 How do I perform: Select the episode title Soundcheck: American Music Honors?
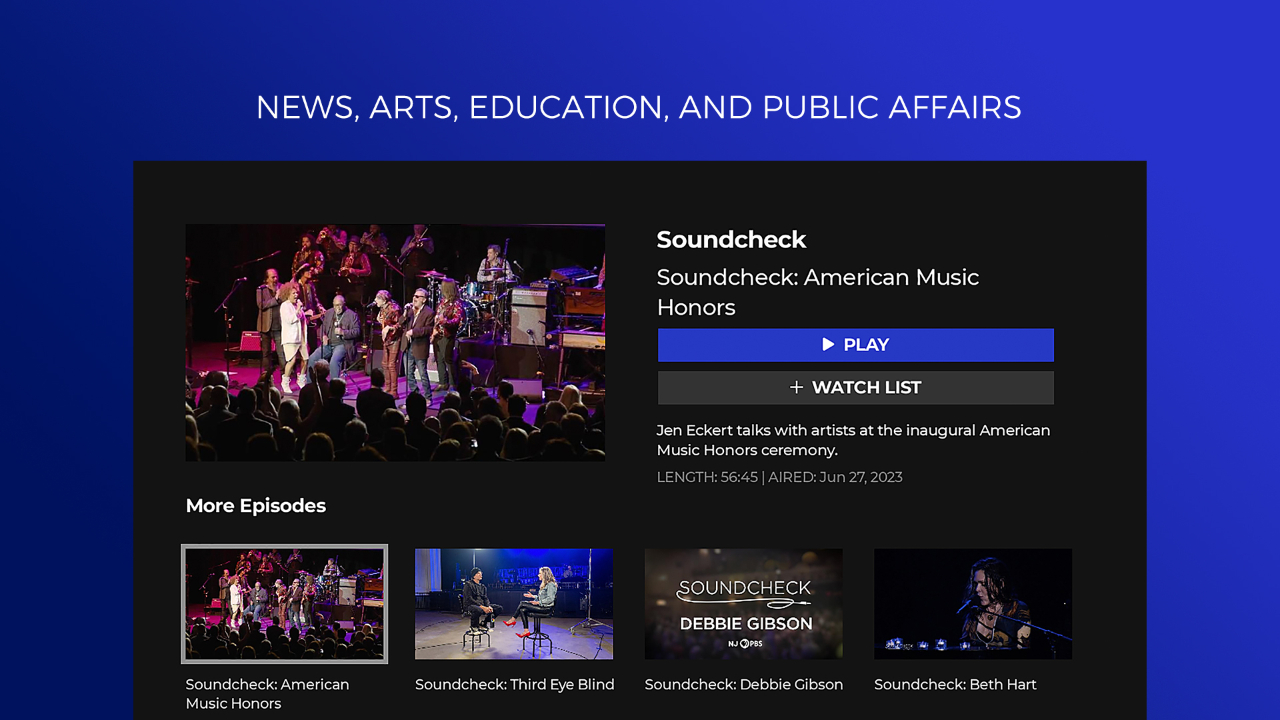click(818, 292)
